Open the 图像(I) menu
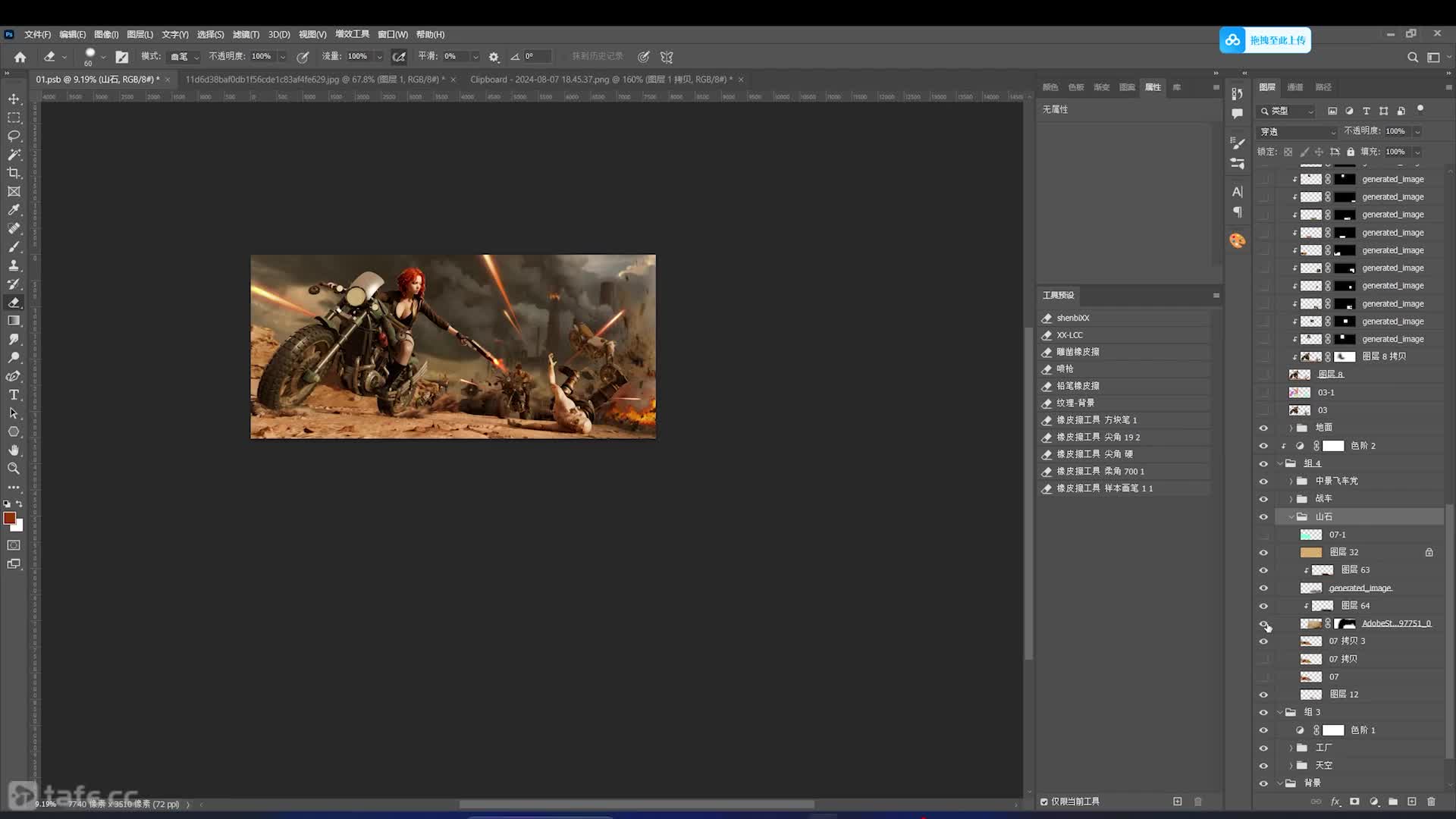 tap(106, 35)
